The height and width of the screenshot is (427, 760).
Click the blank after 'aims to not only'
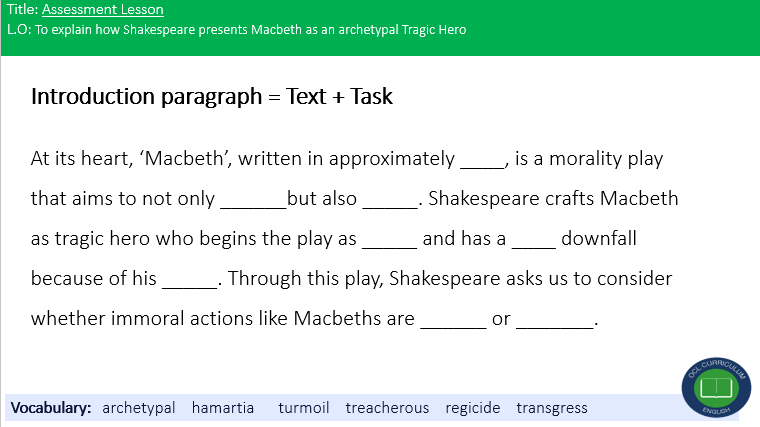[x=252, y=200]
